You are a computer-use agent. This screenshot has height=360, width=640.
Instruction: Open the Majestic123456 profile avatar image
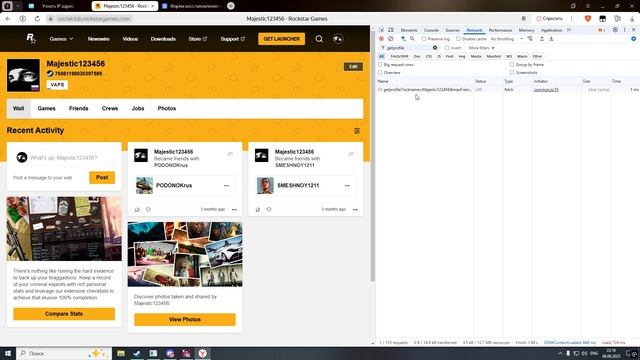23,75
